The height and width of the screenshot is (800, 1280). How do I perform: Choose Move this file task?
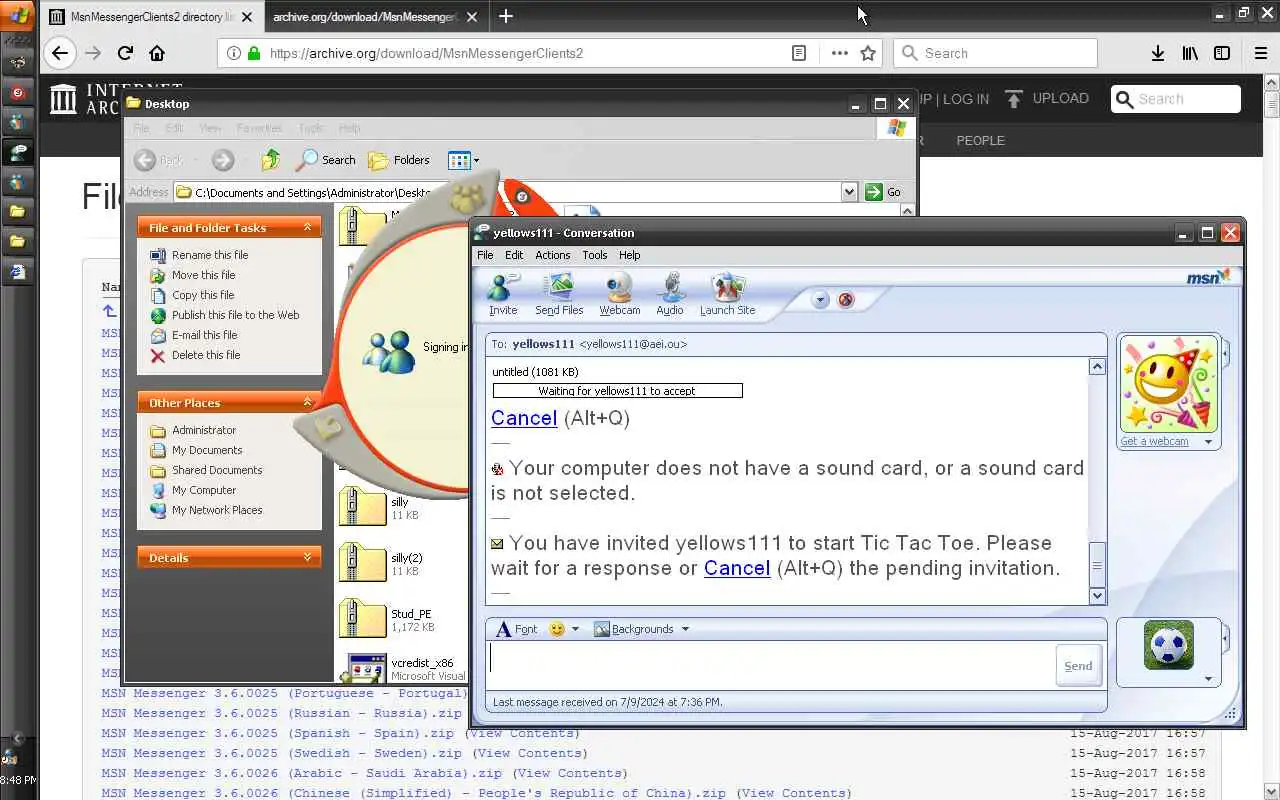[193, 275]
